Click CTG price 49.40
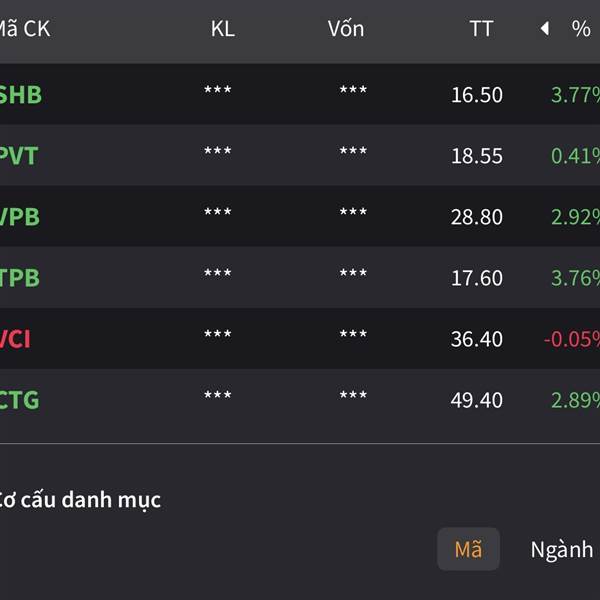Image resolution: width=600 pixels, height=600 pixels. (476, 400)
